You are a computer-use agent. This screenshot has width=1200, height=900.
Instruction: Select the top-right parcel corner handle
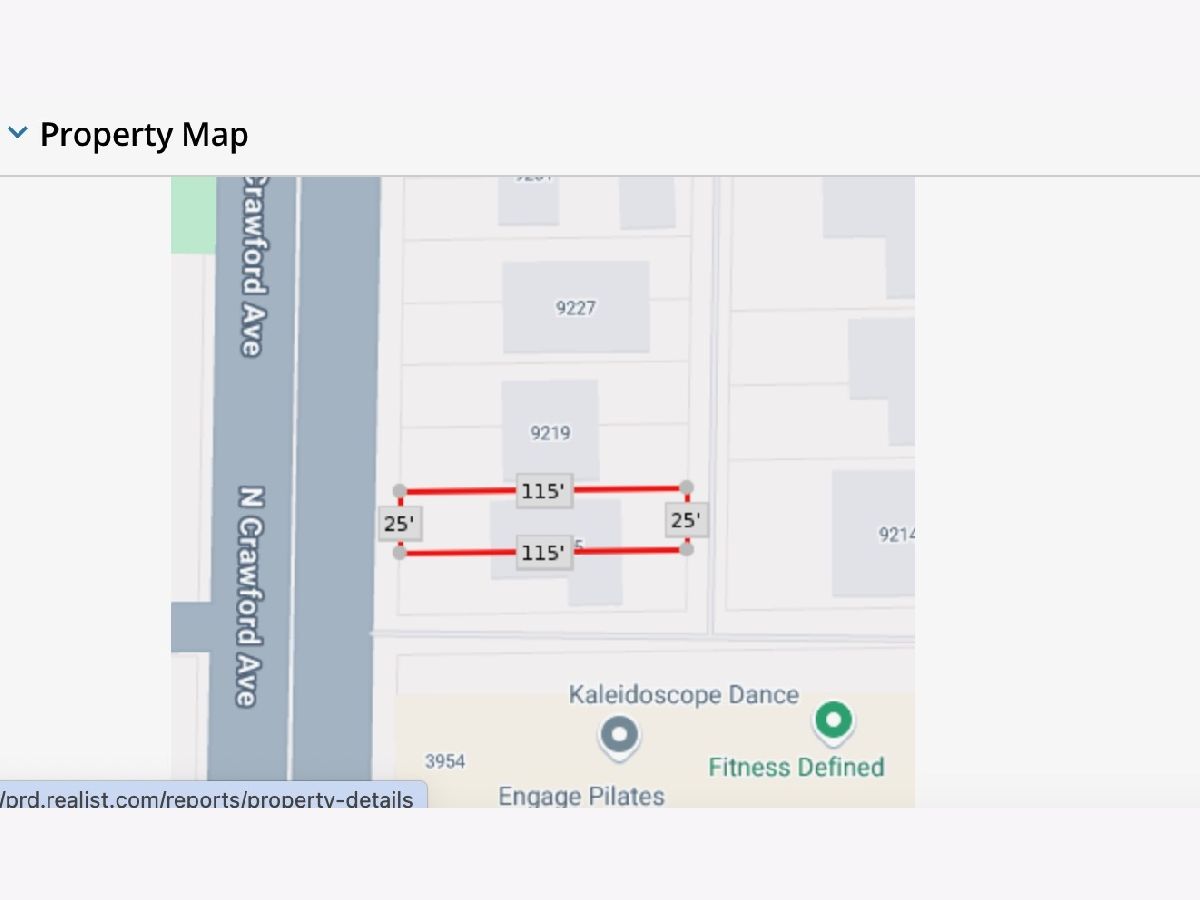coord(686,487)
